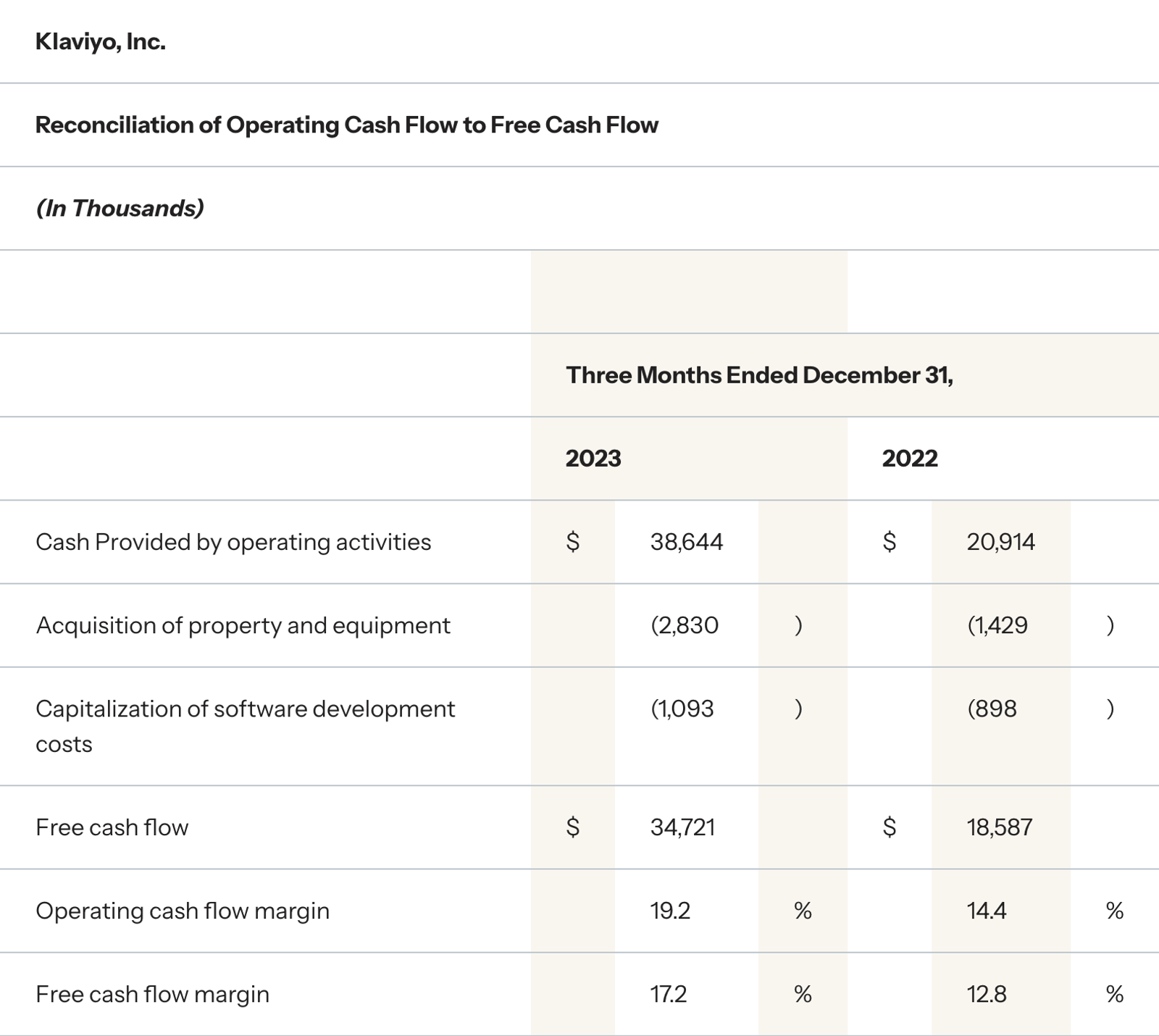Select the 14.4 percentage value
This screenshot has height=1036, width=1159.
tap(987, 911)
